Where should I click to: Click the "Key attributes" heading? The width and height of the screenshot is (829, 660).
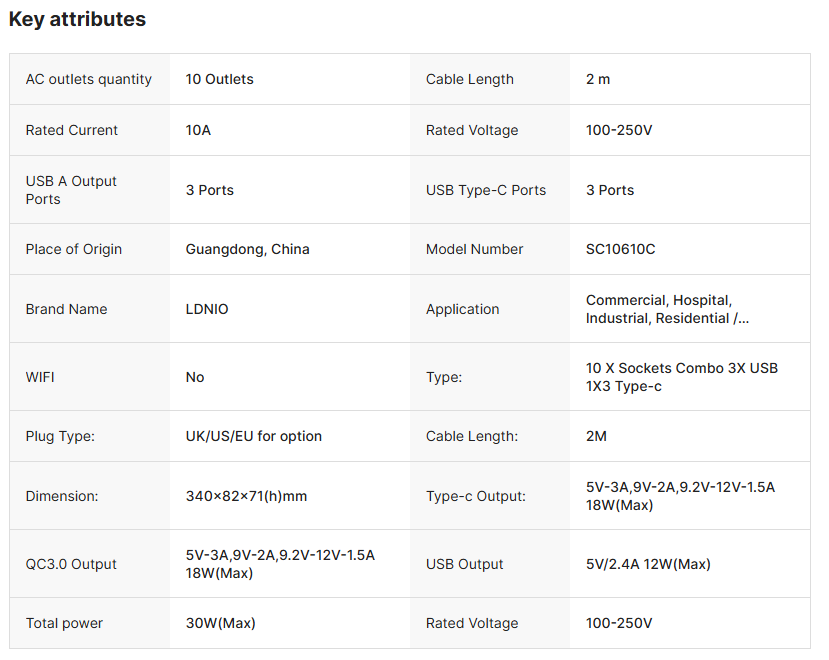77,19
